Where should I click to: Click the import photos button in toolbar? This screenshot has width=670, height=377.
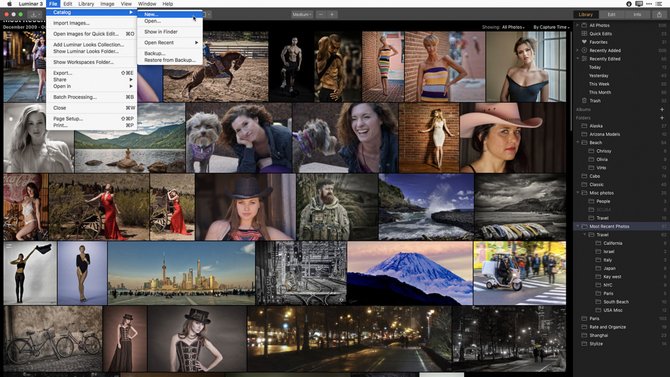coord(34,15)
